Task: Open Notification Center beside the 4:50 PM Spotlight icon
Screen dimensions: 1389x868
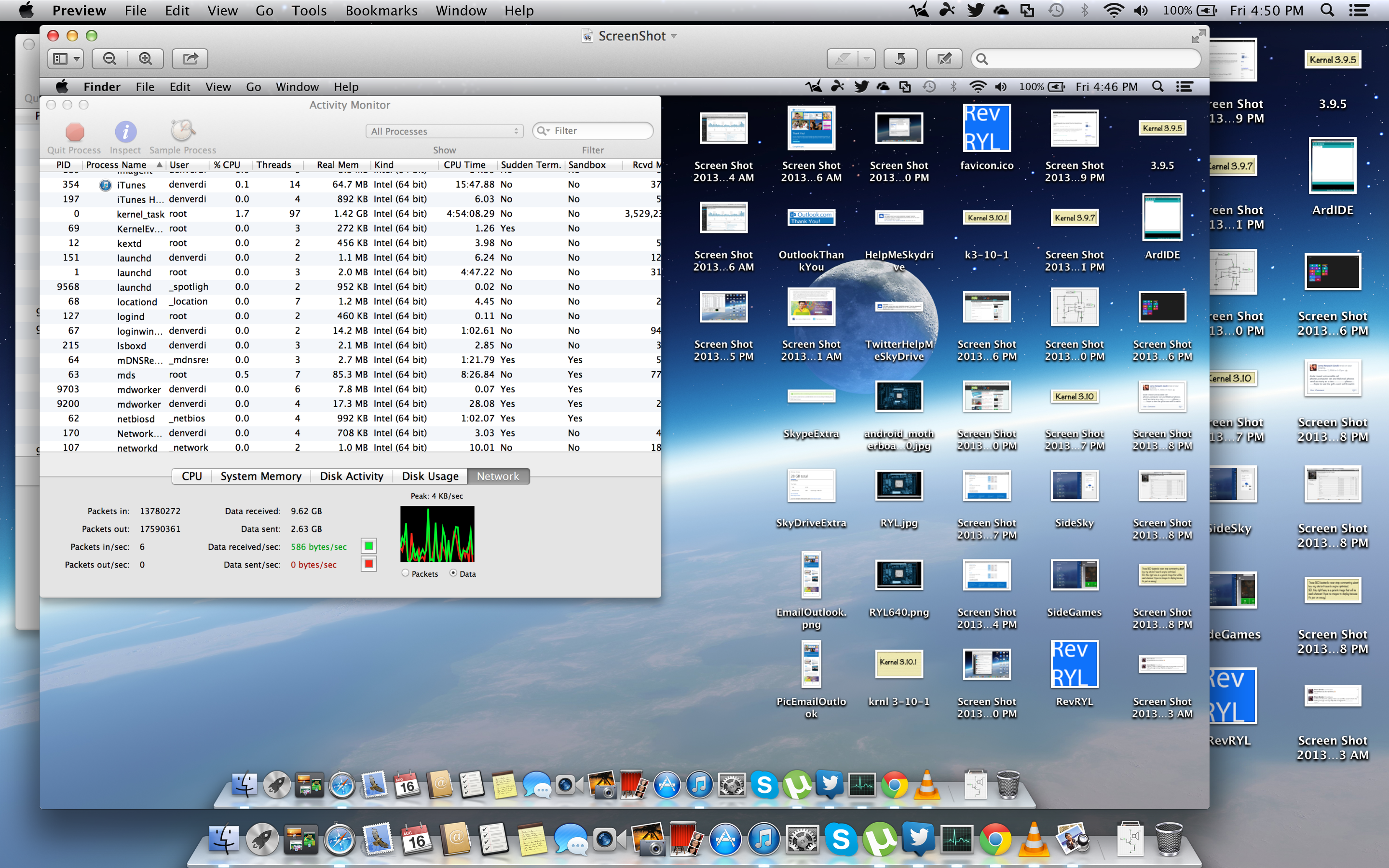Action: point(1359,10)
